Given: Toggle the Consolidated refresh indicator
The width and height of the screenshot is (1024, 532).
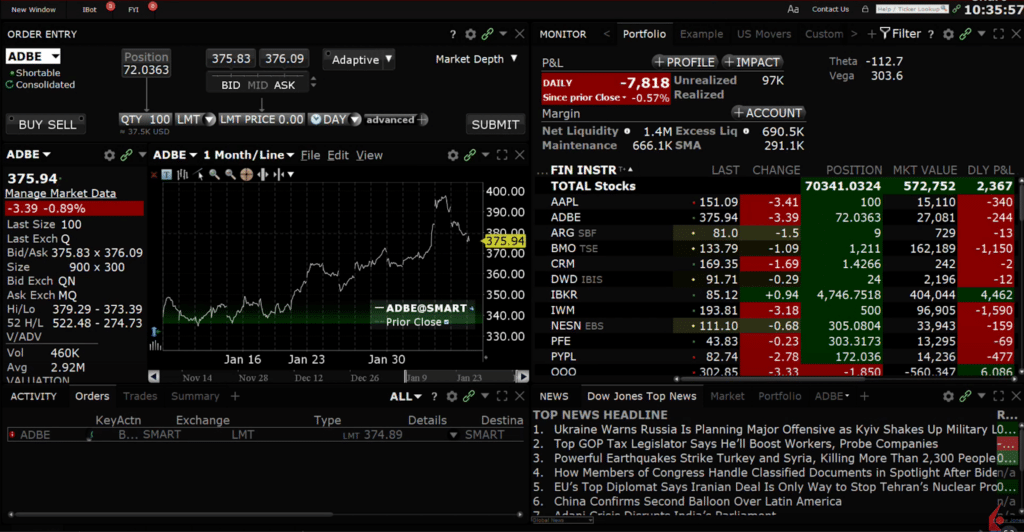Looking at the screenshot, I should pyautogui.click(x=10, y=84).
